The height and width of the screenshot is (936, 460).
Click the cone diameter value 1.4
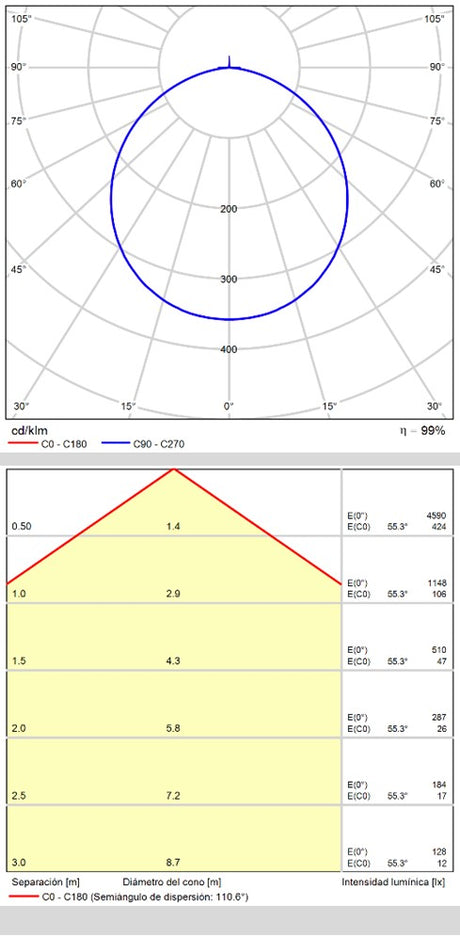click(173, 526)
